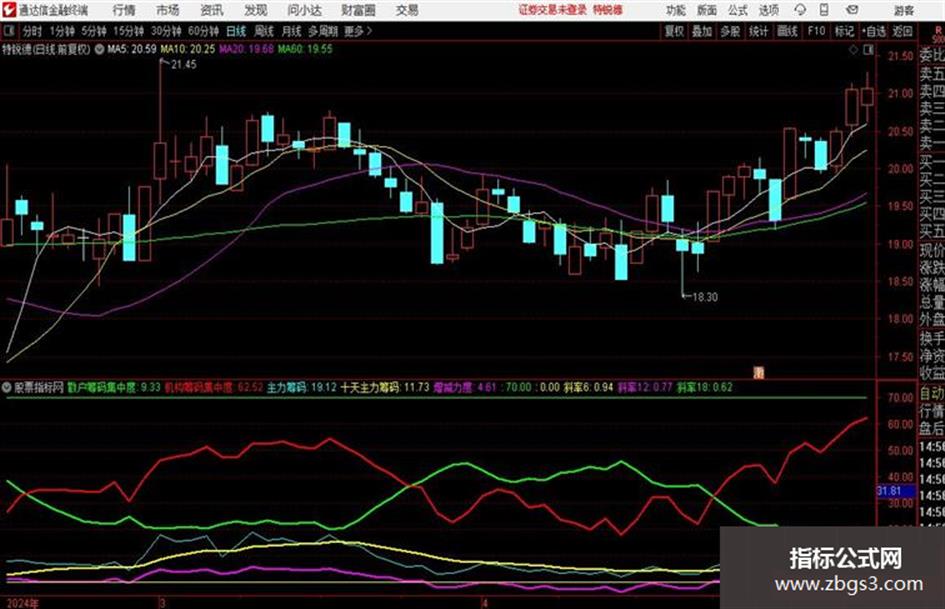Image resolution: width=945 pixels, height=609 pixels.
Task: Switch to the 周线 weekly period tab
Action: pyautogui.click(x=263, y=31)
